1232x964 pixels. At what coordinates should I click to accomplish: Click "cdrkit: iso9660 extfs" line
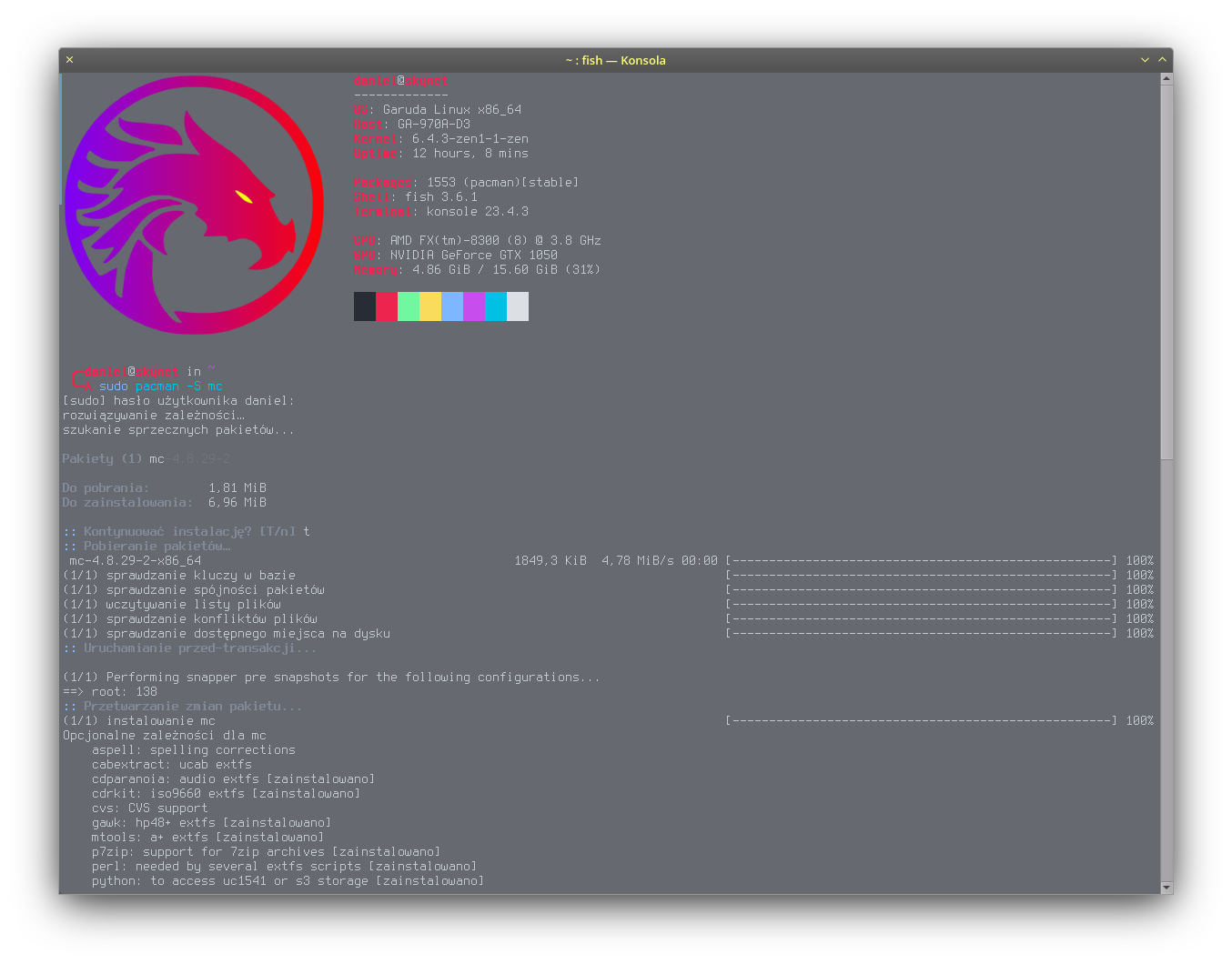pyautogui.click(x=227, y=794)
